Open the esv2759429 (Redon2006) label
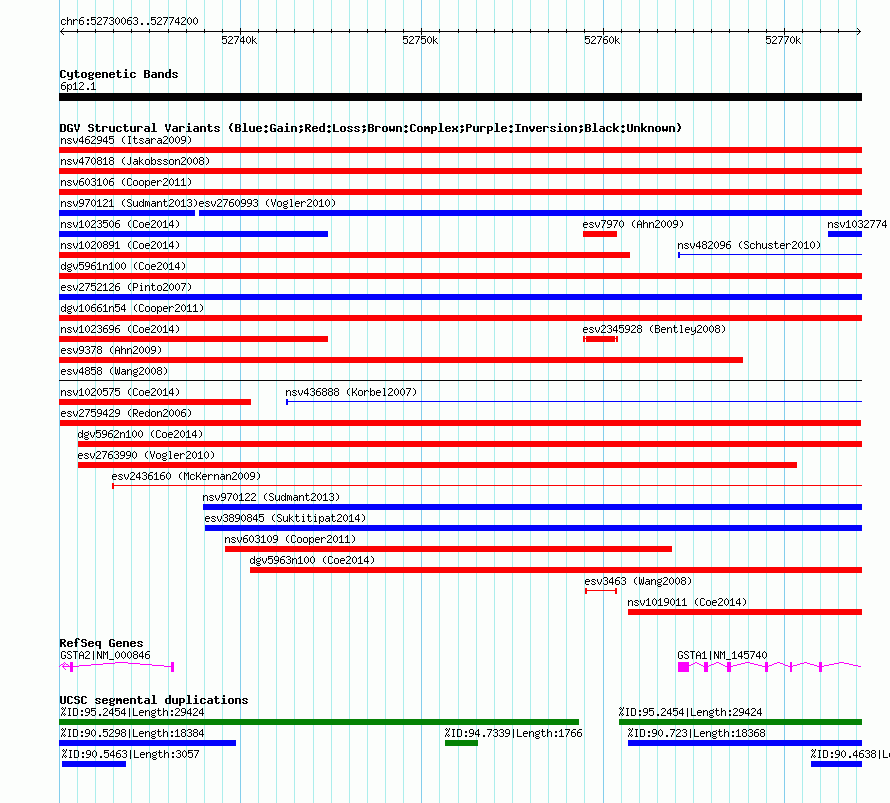Screen dimensions: 890x803 tap(126, 413)
